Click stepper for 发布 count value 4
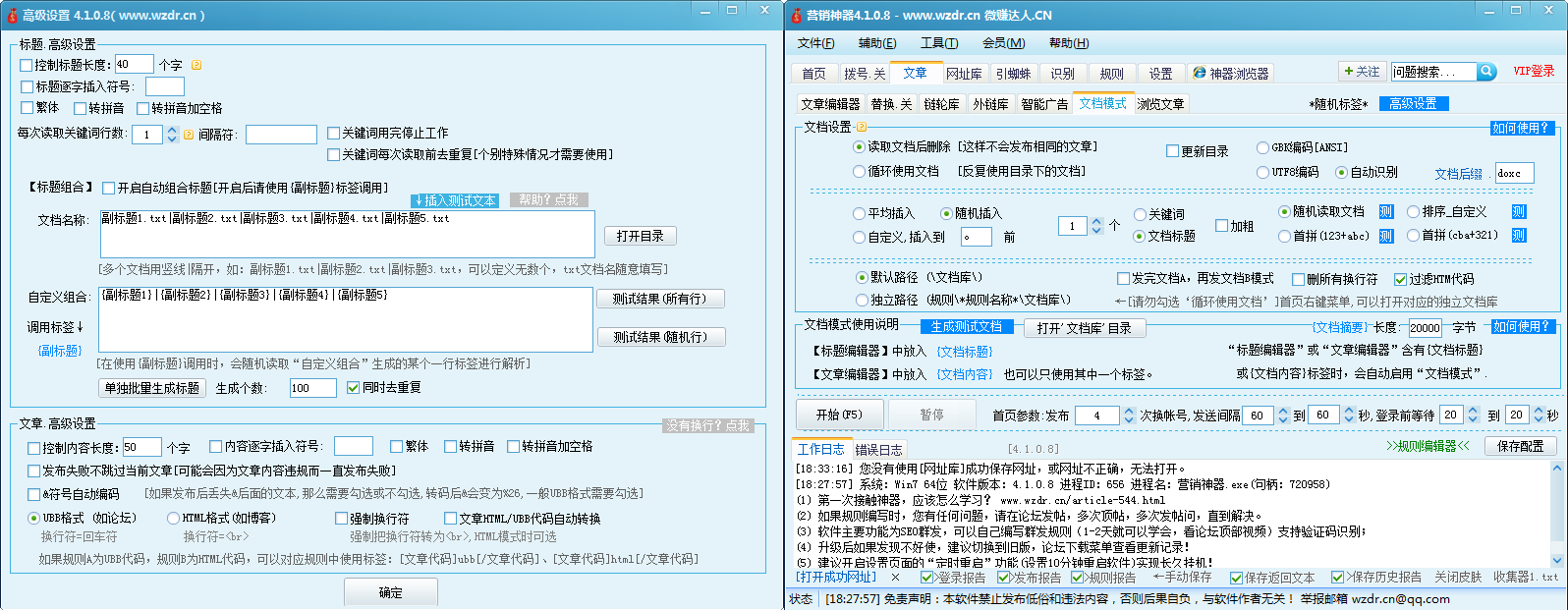The image size is (1568, 610). (1129, 416)
